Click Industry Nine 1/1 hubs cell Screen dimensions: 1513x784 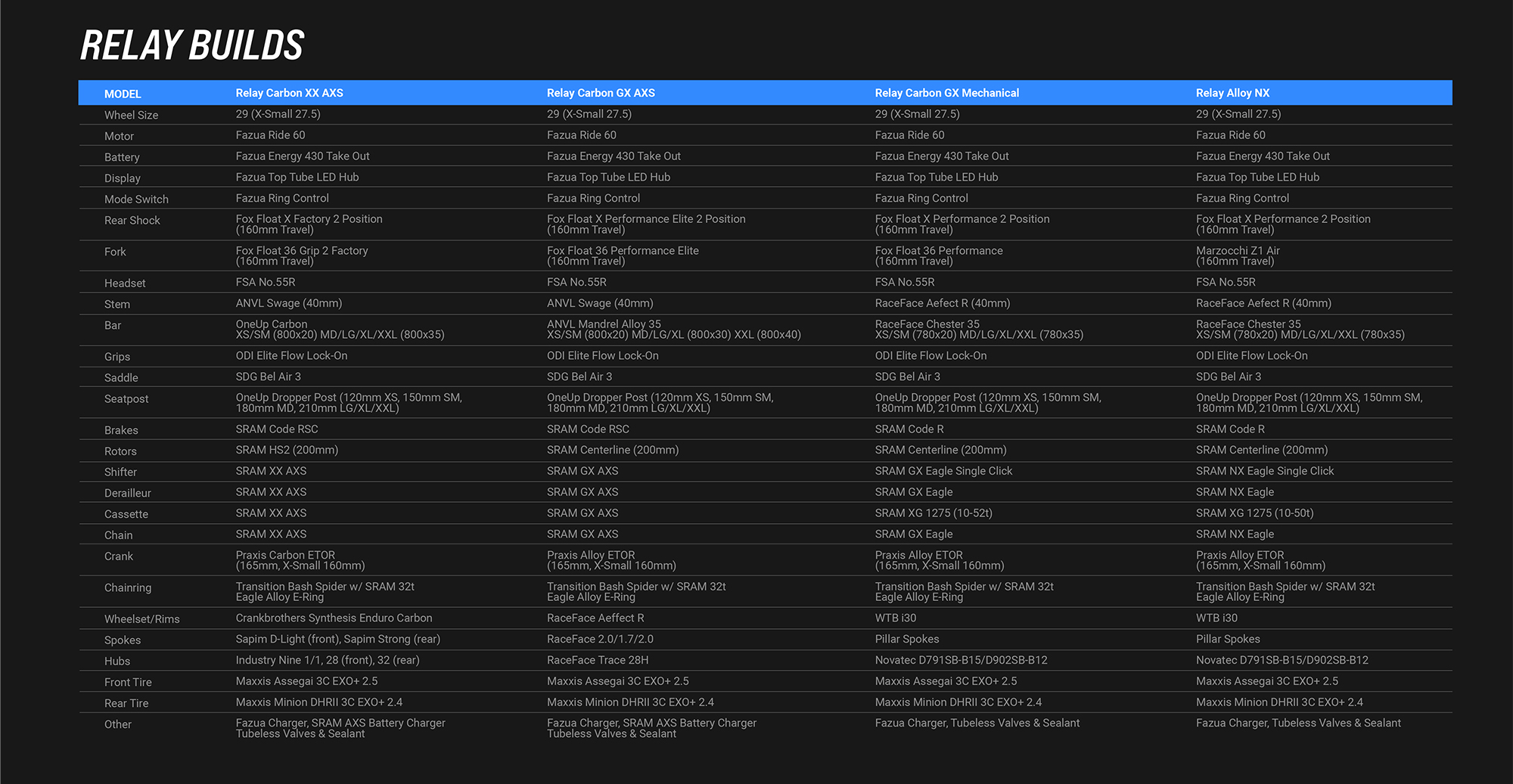(x=328, y=661)
